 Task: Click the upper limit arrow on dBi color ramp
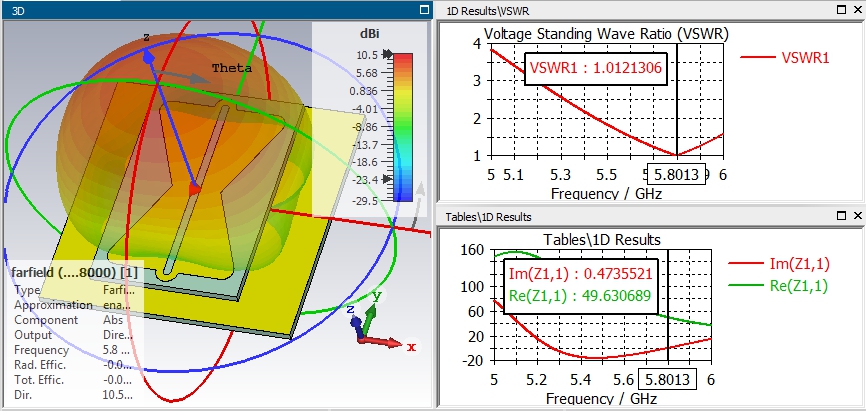pos(388,54)
